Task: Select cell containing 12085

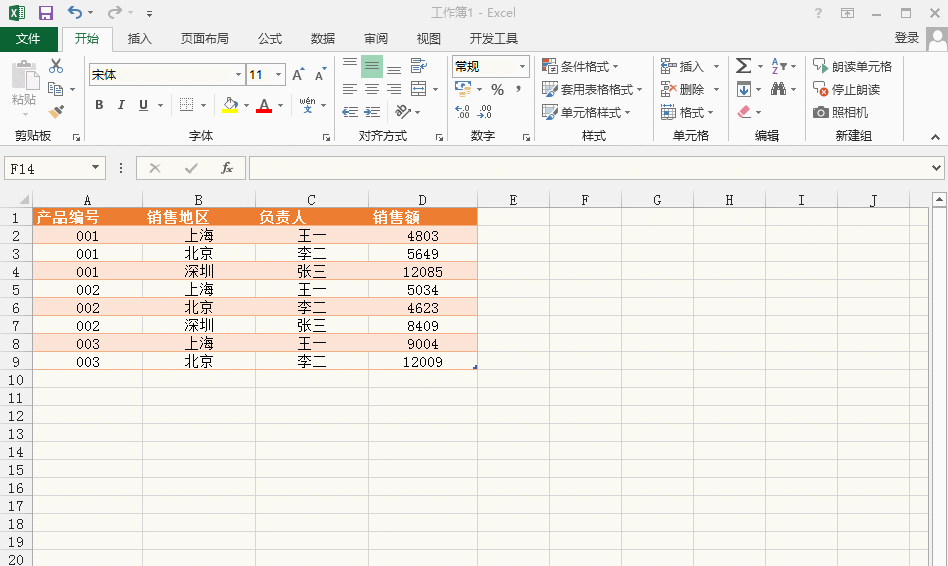Action: click(423, 272)
